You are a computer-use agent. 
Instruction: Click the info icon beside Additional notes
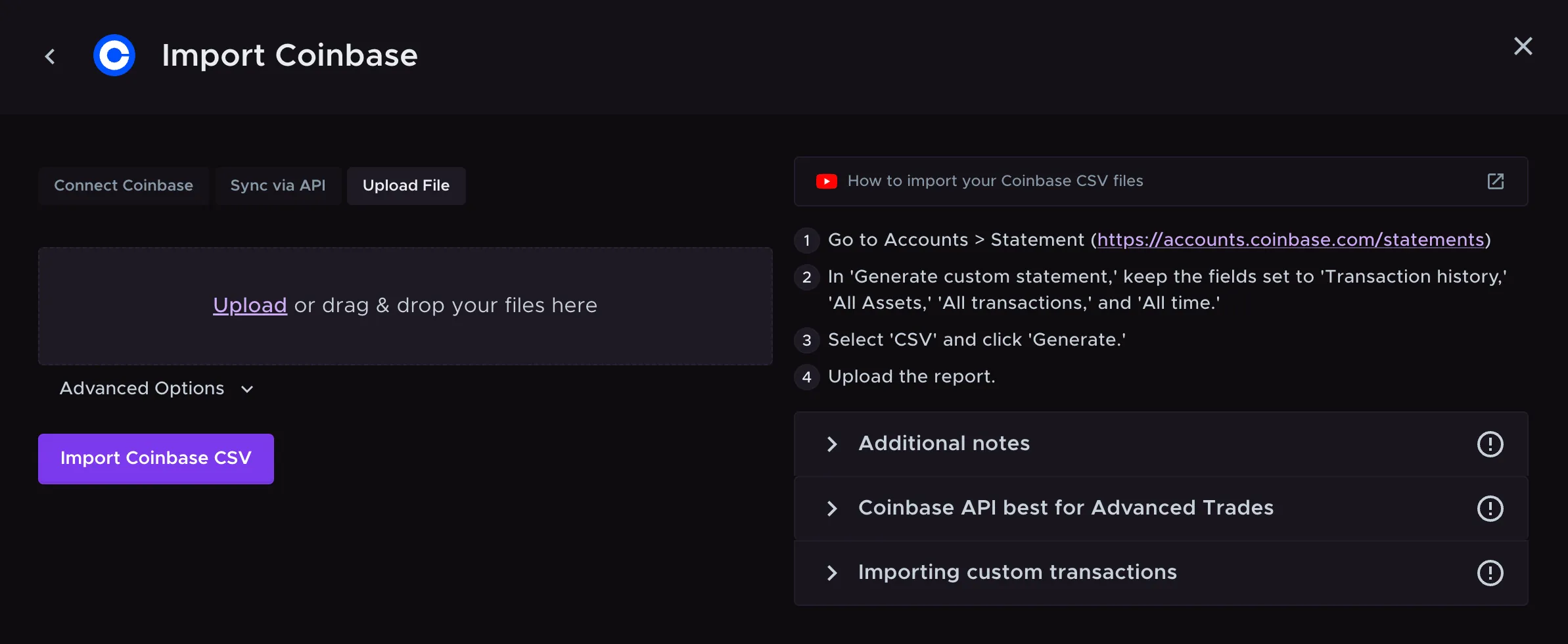pos(1490,444)
